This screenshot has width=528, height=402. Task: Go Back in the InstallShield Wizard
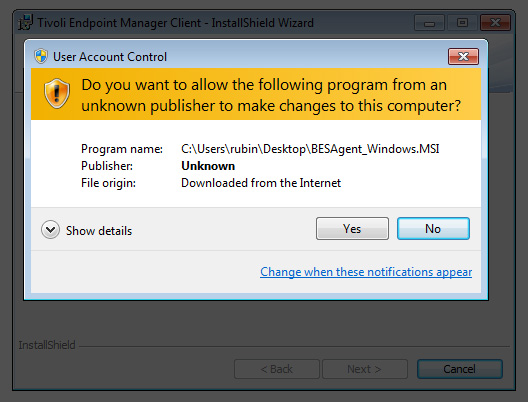point(277,369)
